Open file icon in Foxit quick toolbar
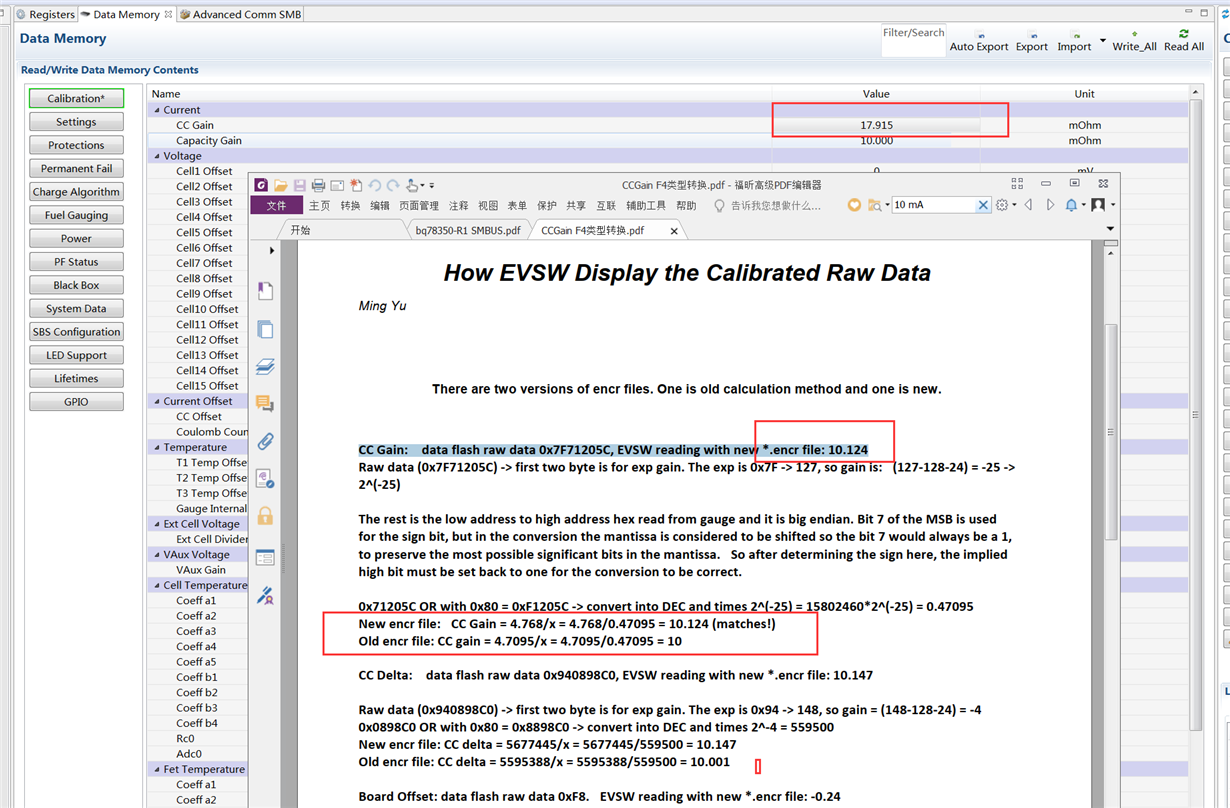The width and height of the screenshot is (1230, 808). (282, 185)
